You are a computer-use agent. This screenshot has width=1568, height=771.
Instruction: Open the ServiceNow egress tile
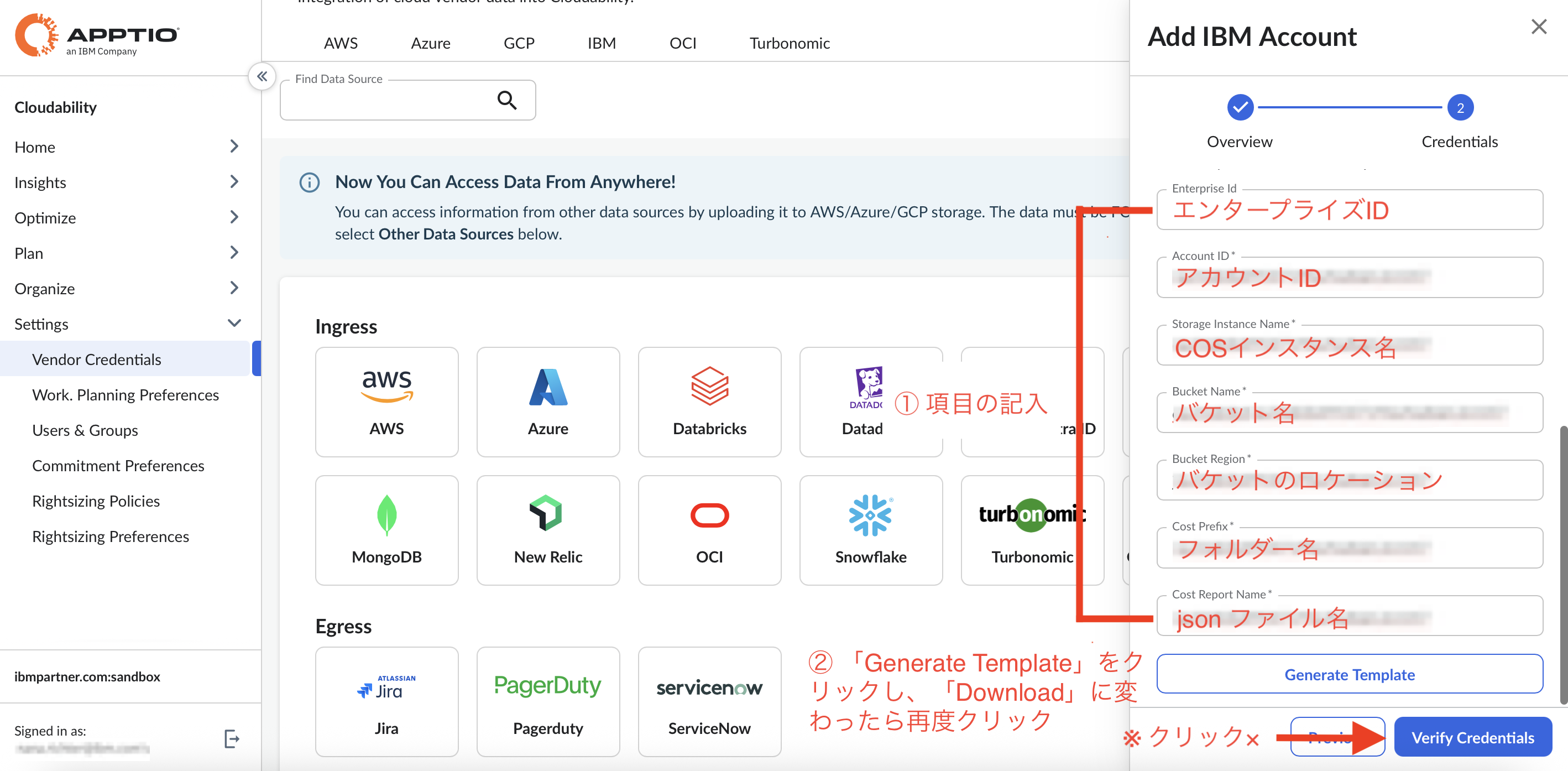[x=708, y=701]
